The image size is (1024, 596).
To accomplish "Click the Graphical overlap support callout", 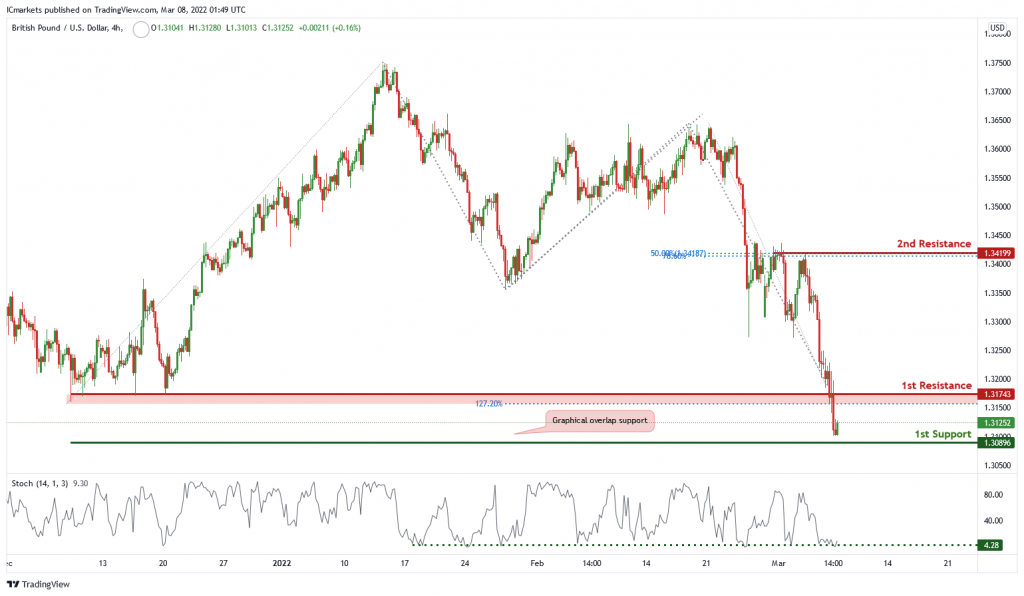I will click(x=600, y=420).
